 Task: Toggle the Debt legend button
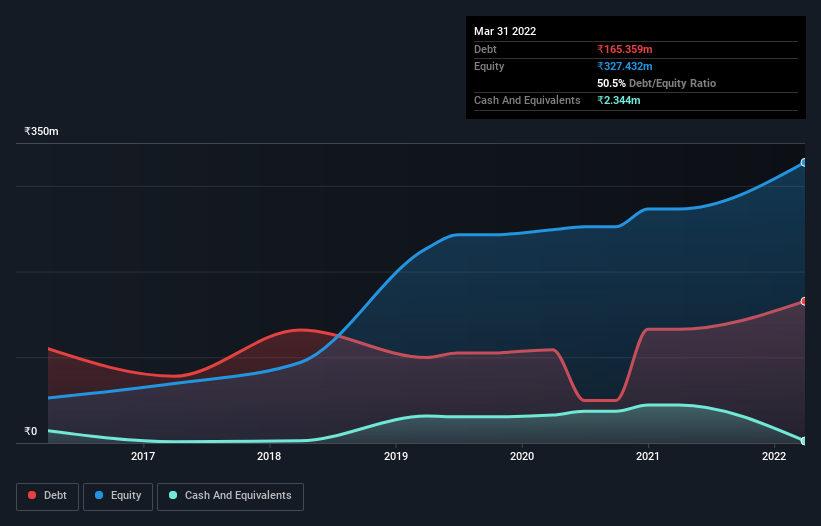pyautogui.click(x=47, y=496)
